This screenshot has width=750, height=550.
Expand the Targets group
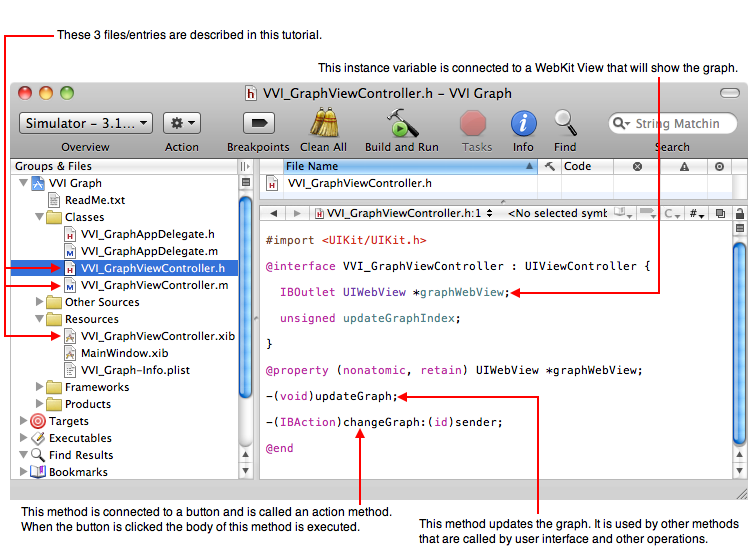click(x=24, y=421)
